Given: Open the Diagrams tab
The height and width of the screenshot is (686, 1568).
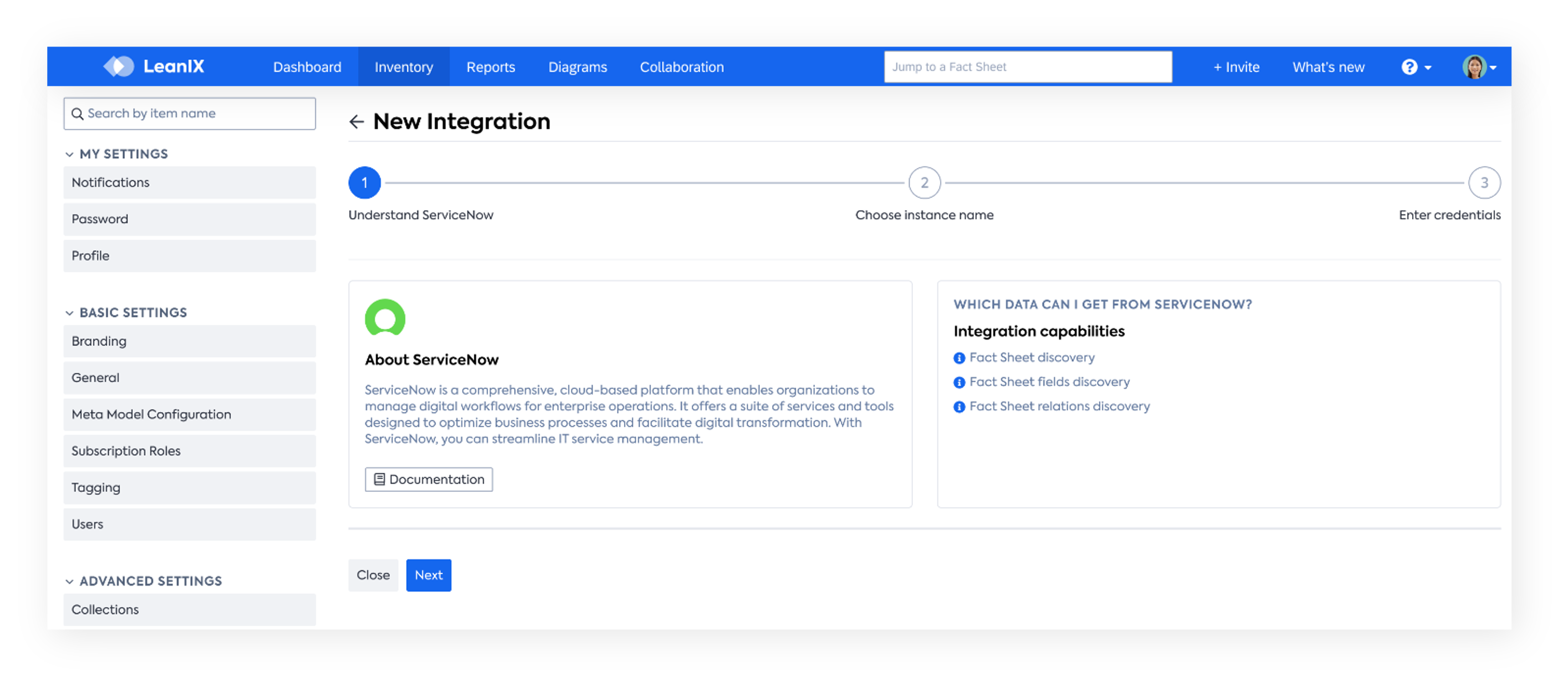Looking at the screenshot, I should (577, 67).
